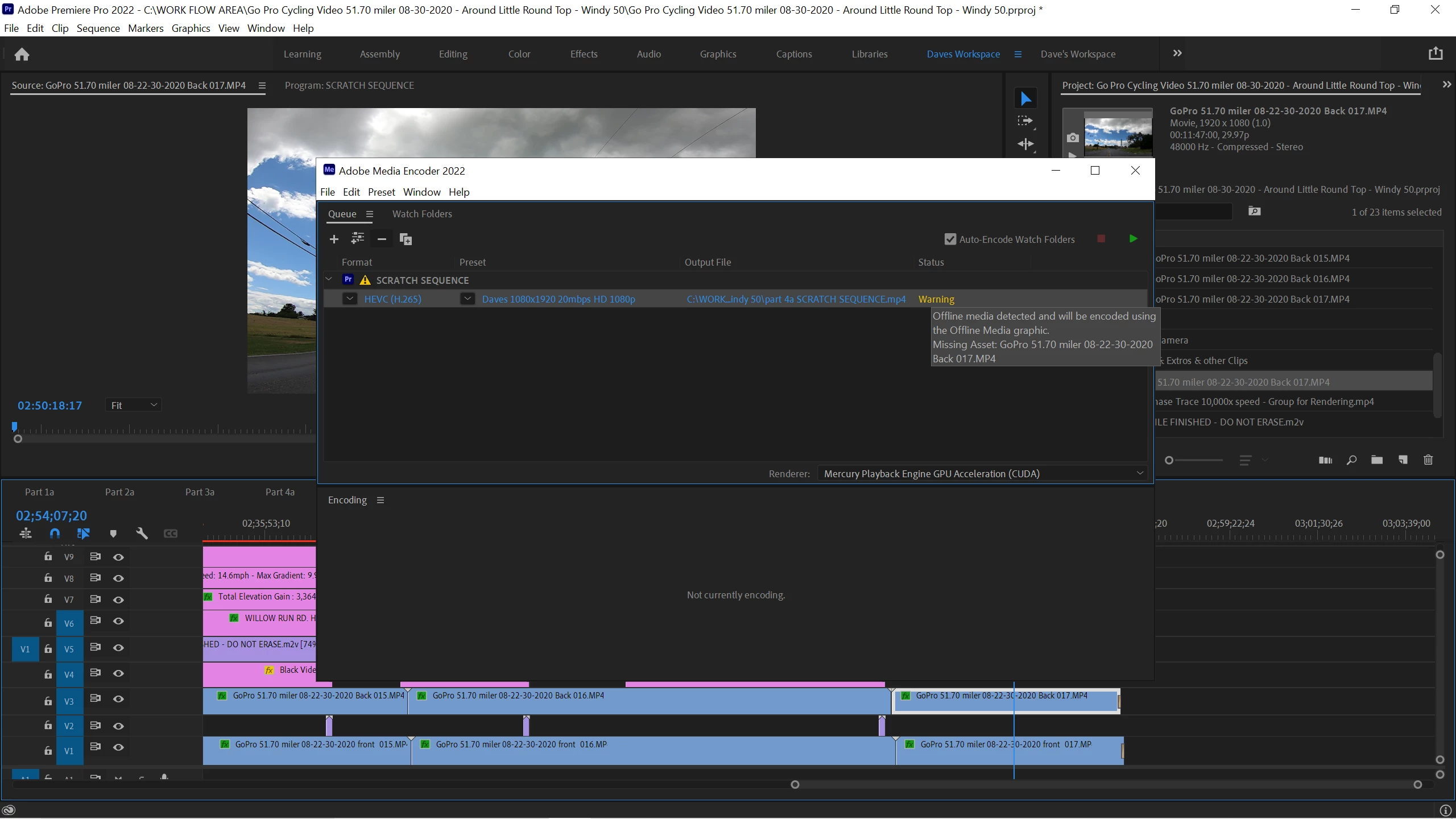Hide track V9 with its eye icon
The width and height of the screenshot is (1456, 819).
click(x=118, y=557)
